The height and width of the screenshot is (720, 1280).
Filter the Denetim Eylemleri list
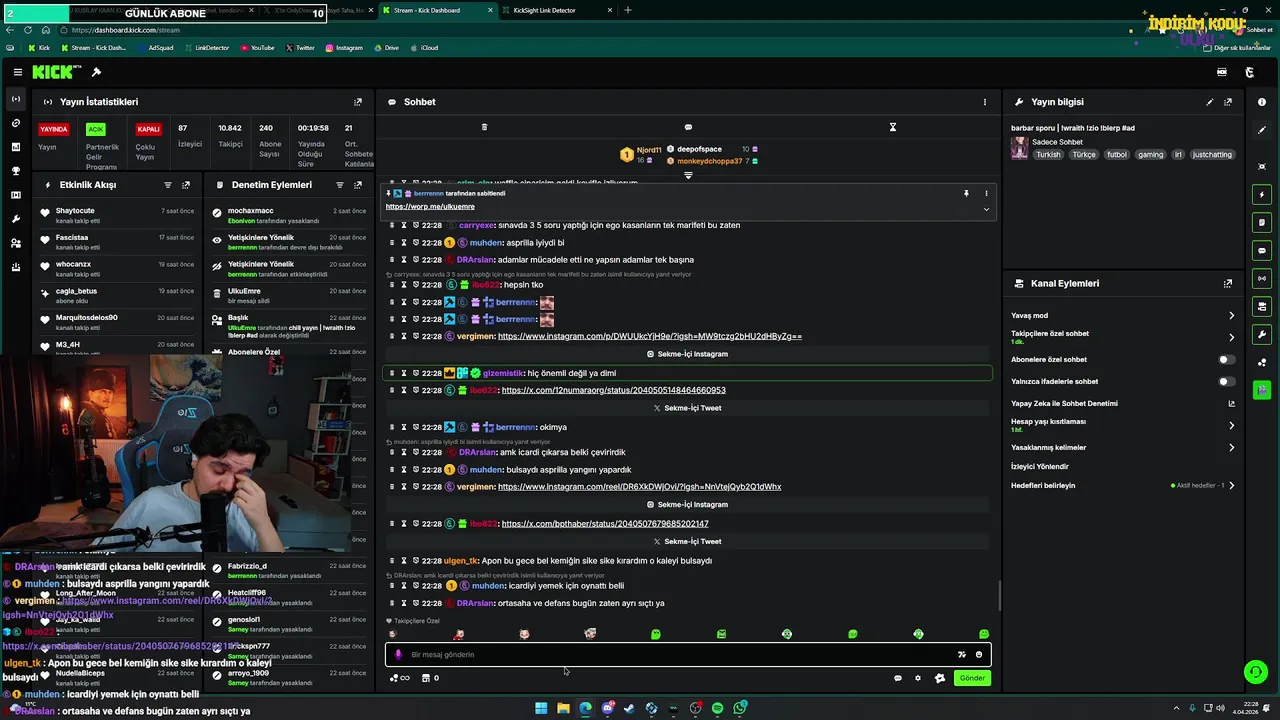(x=340, y=185)
